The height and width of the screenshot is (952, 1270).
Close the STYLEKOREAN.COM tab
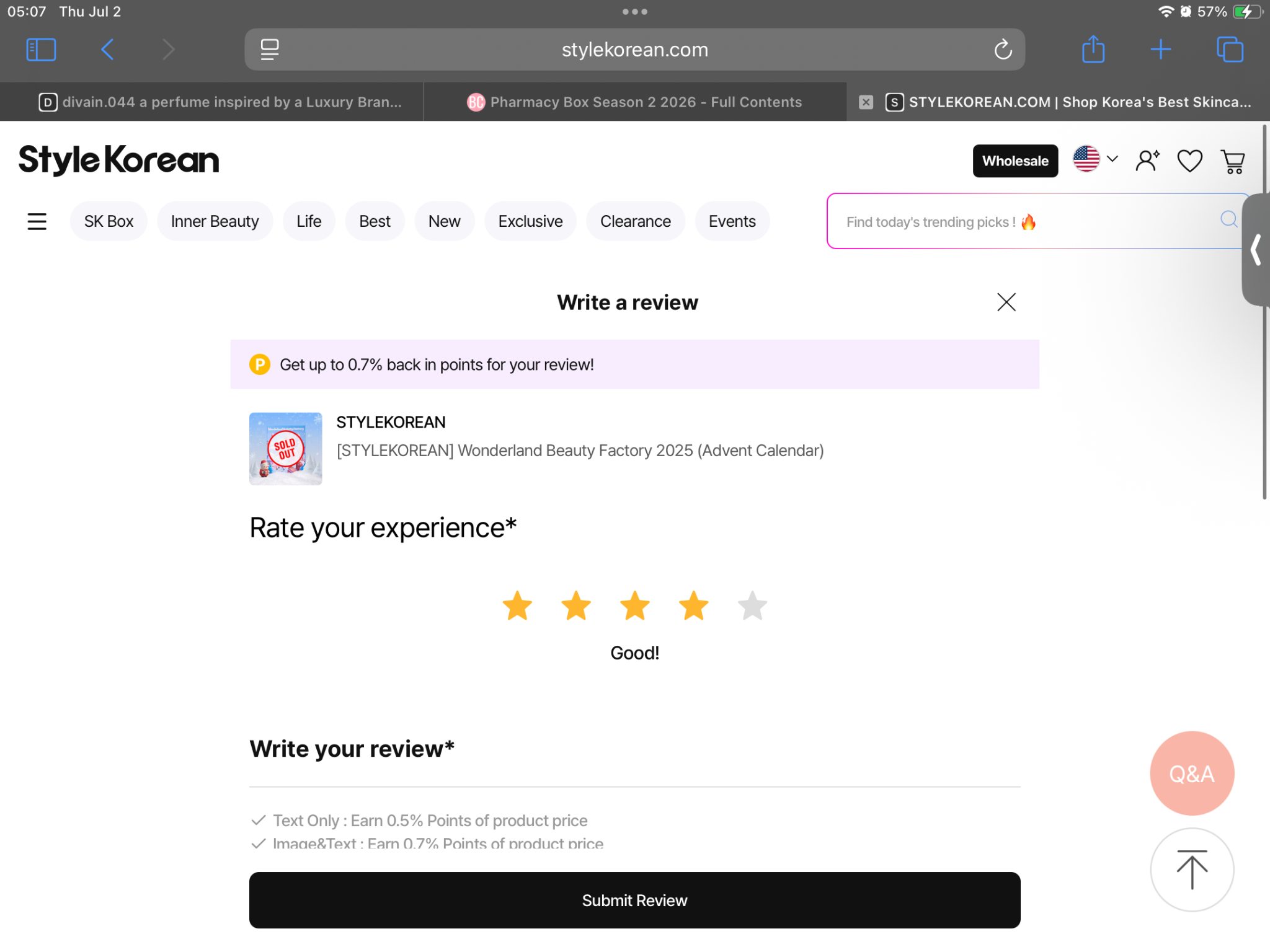pyautogui.click(x=866, y=102)
